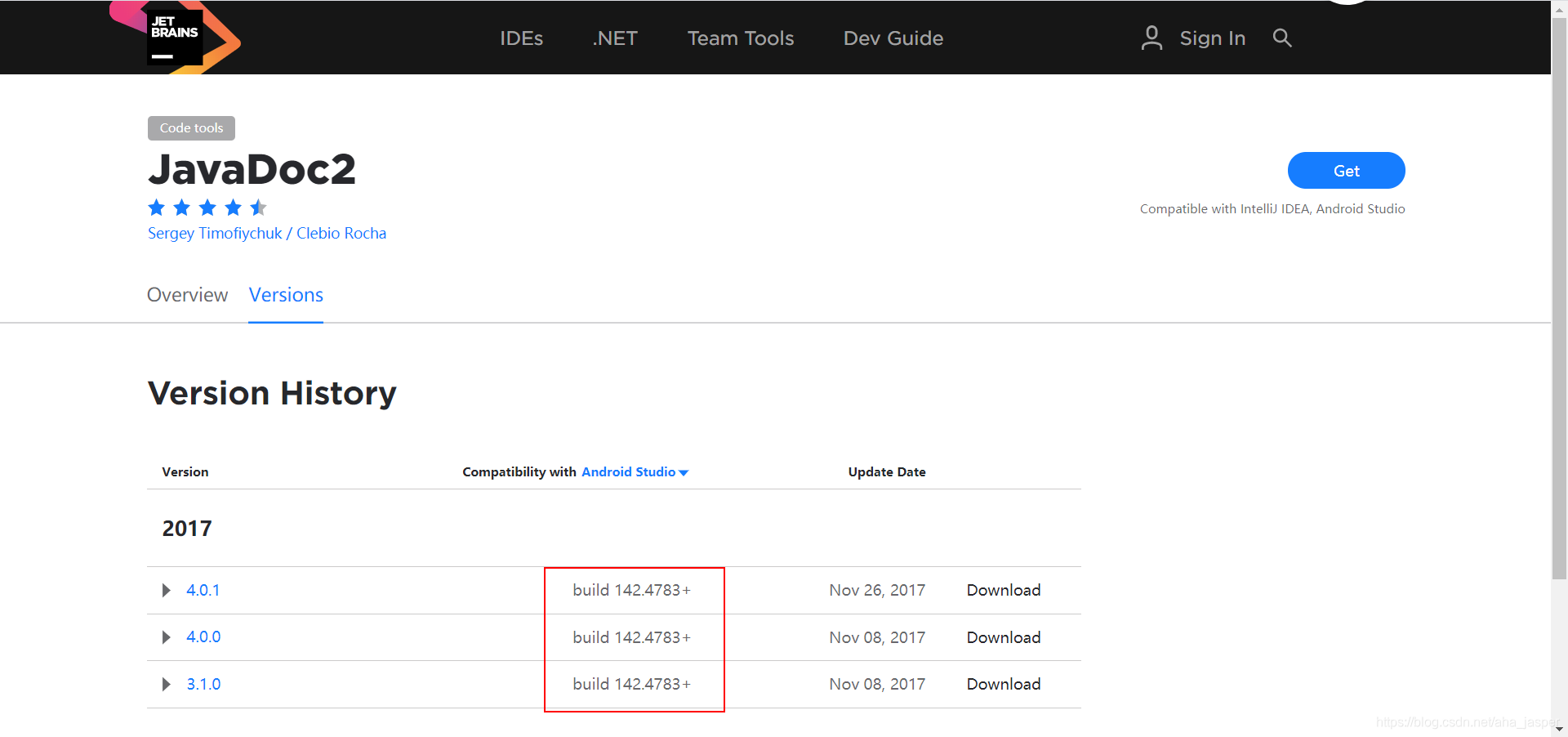The width and height of the screenshot is (1568, 737).
Task: Click the scrollbar down arrow
Action: click(x=1559, y=729)
